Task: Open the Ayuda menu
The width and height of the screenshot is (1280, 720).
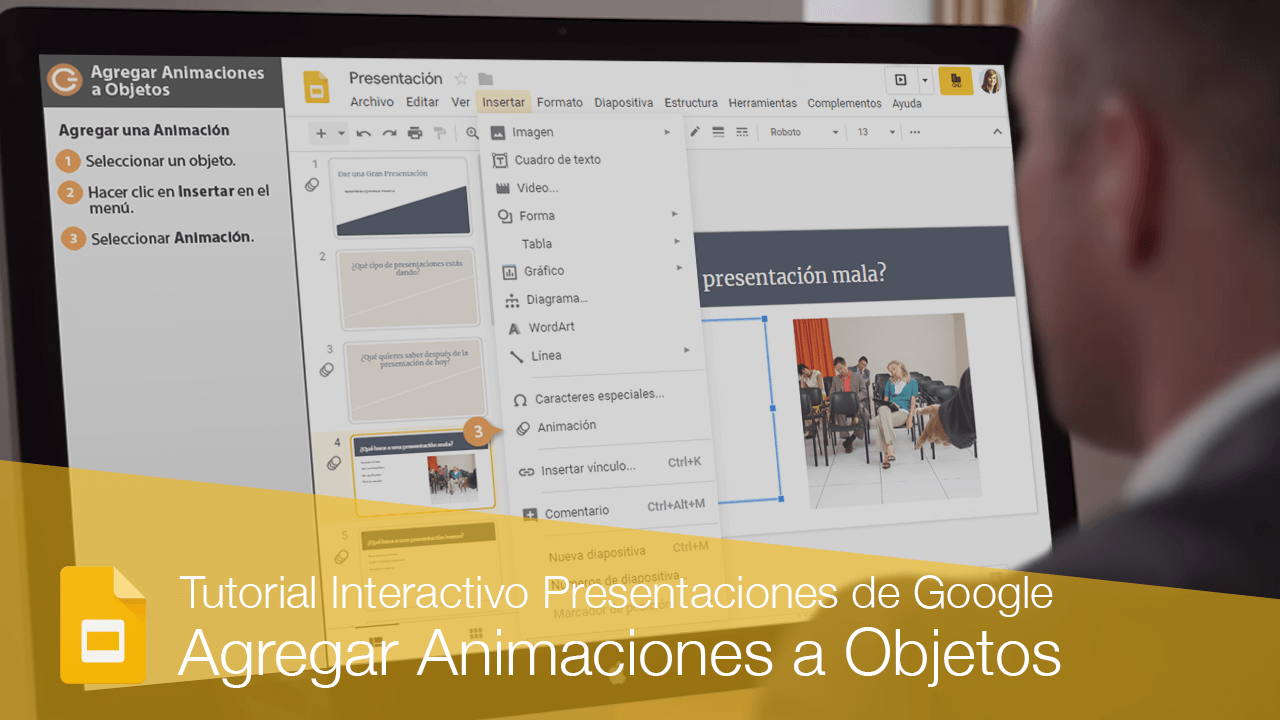Action: [x=907, y=103]
